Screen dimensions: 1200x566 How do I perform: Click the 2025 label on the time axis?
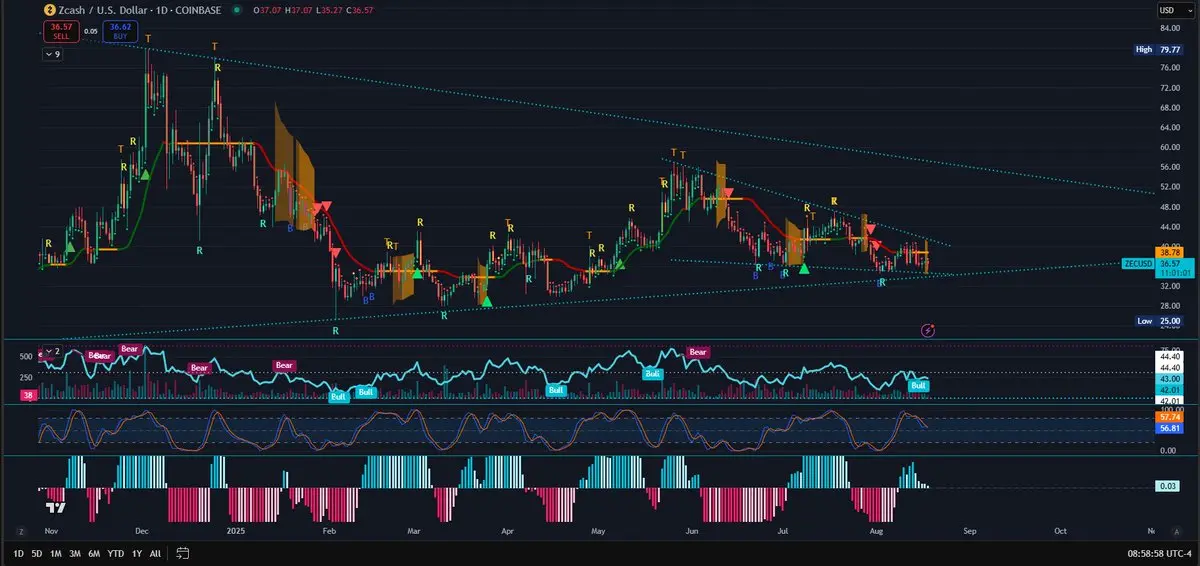click(x=236, y=529)
